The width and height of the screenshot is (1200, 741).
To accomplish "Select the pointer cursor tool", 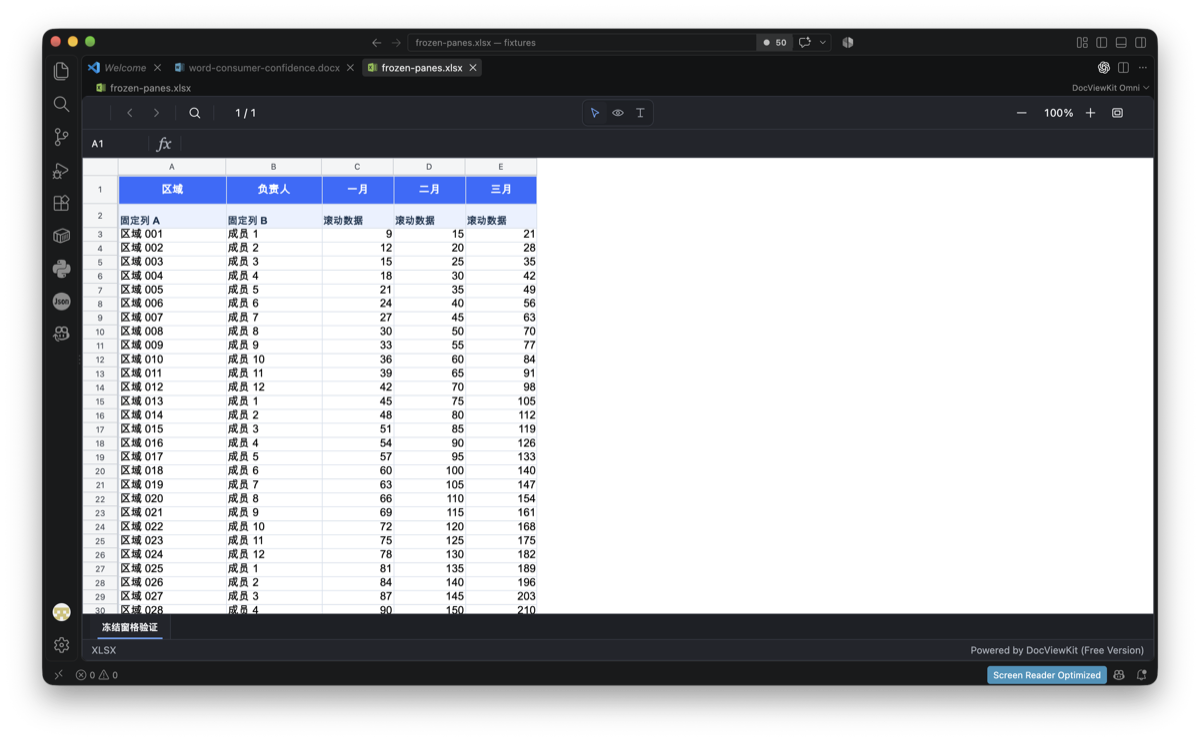I will (595, 113).
